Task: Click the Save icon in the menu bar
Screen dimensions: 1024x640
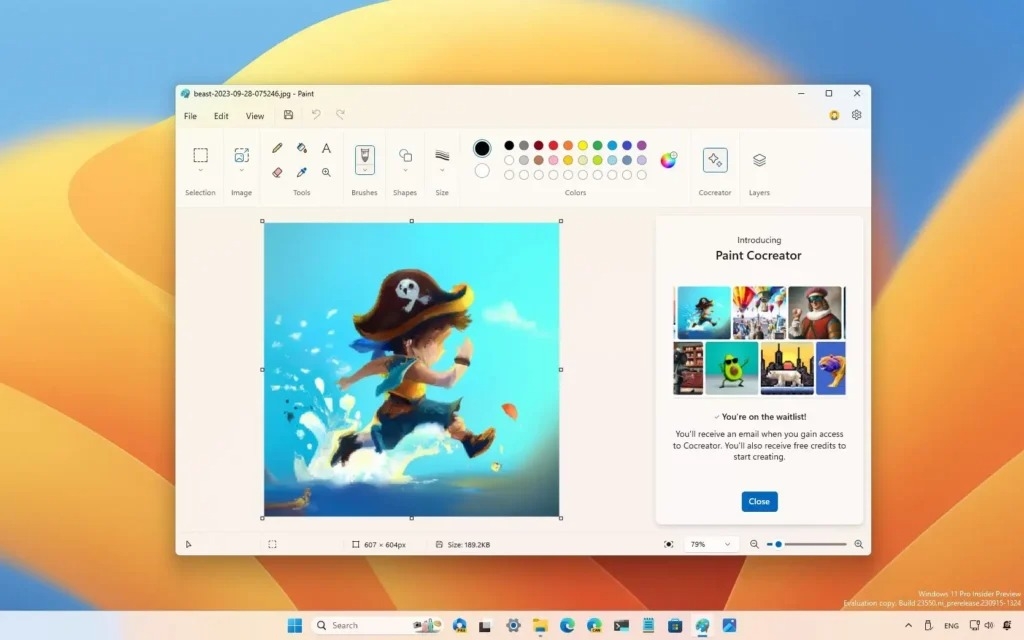Action: pos(289,115)
